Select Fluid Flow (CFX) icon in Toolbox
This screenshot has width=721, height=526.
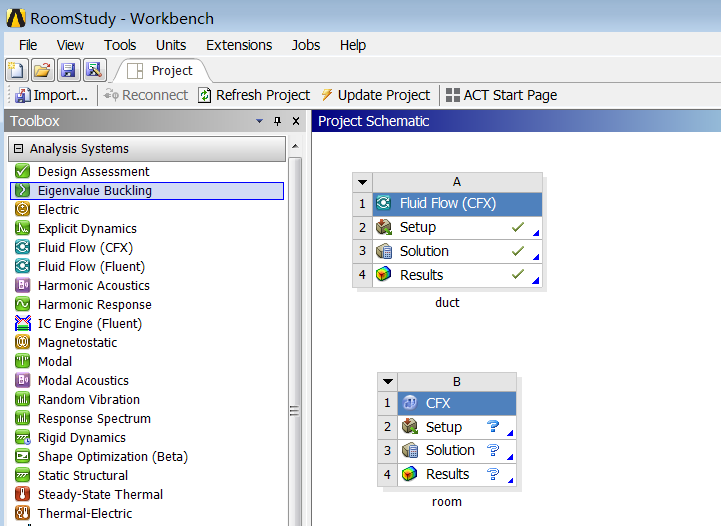23,247
